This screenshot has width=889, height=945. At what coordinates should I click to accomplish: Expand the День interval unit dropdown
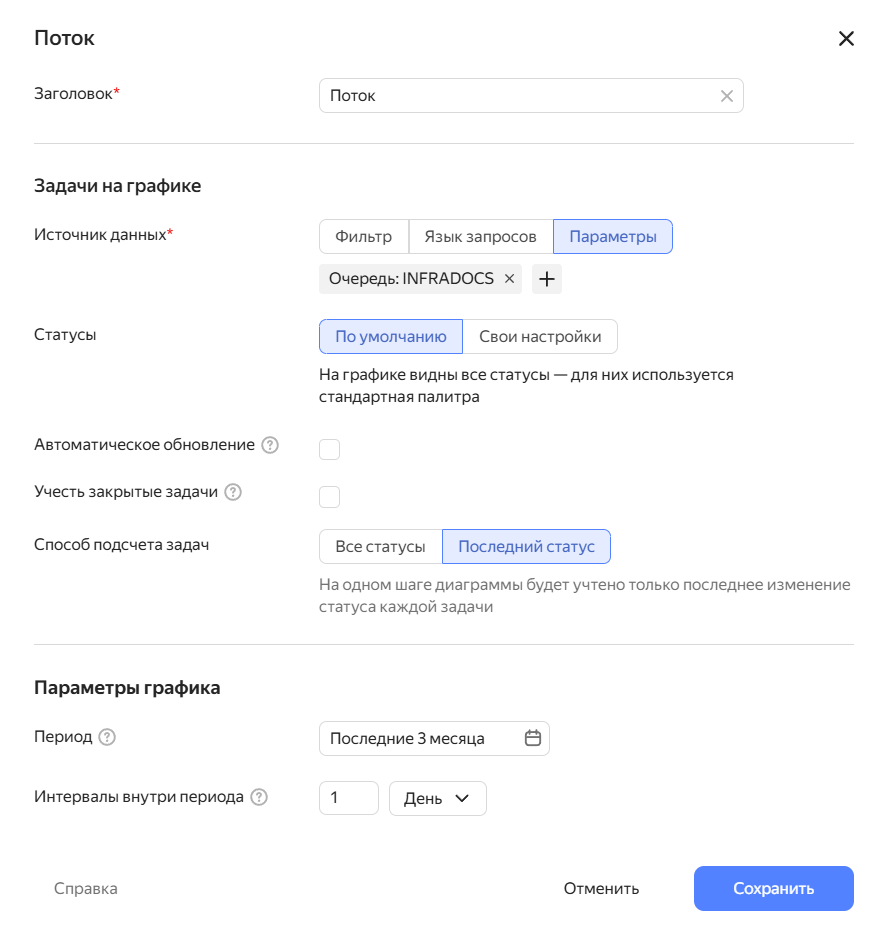438,799
